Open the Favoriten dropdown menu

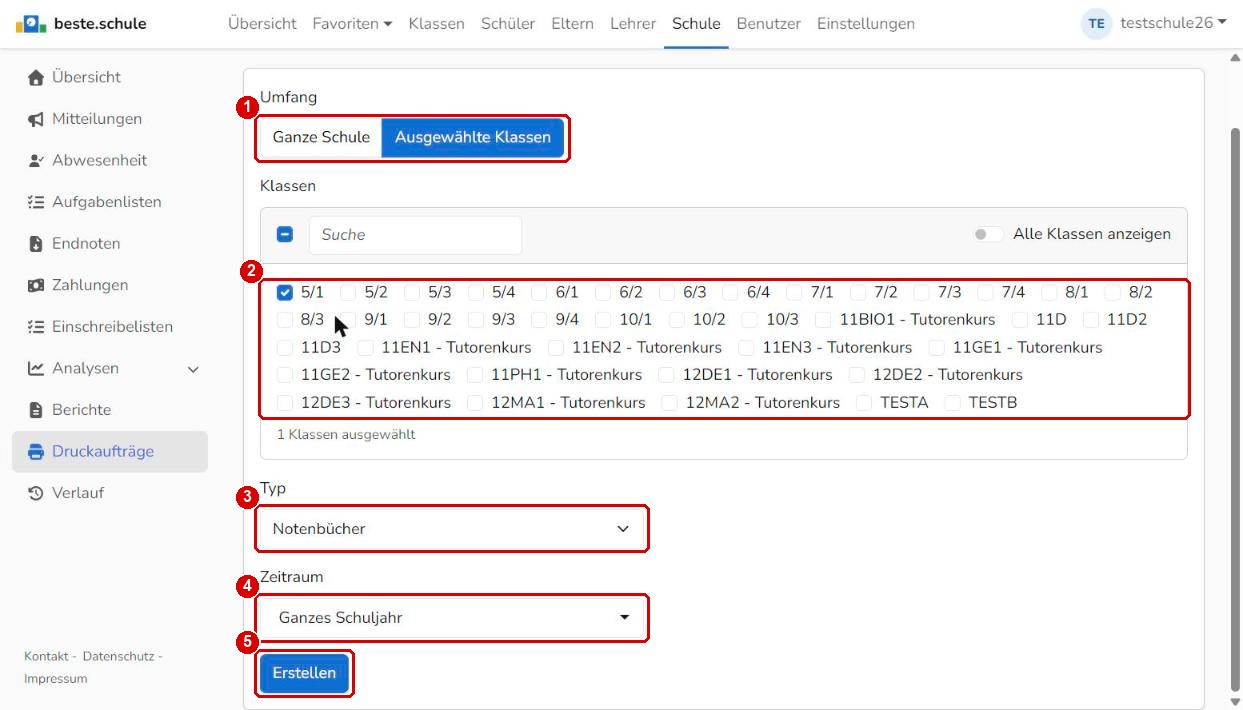click(x=352, y=23)
